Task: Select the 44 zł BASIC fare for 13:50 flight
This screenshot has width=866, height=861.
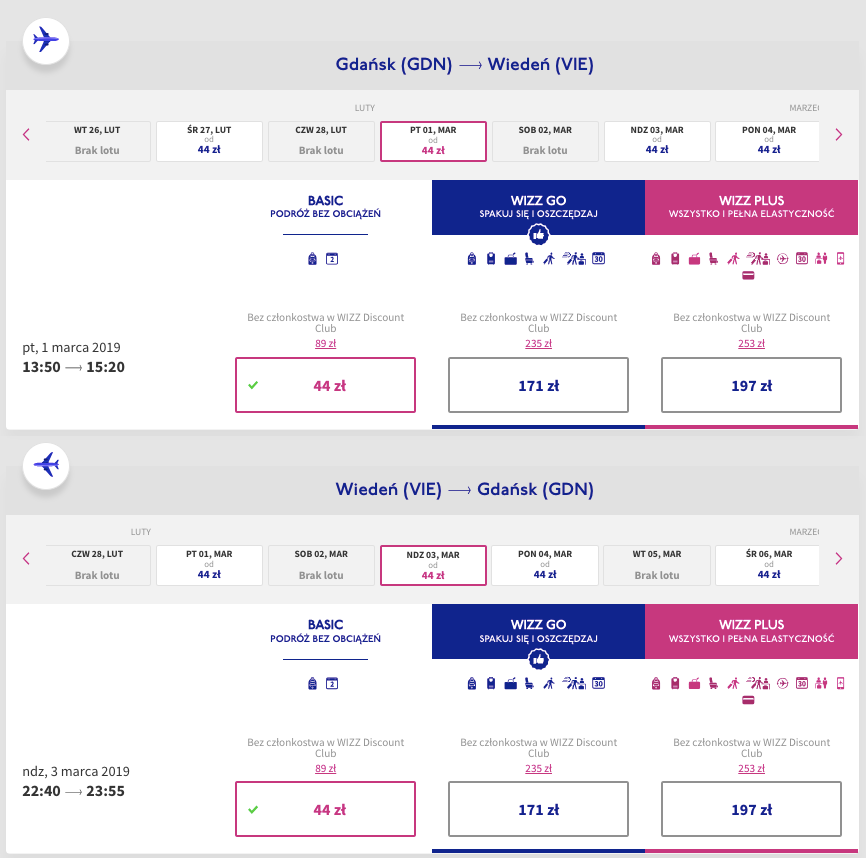Action: pos(325,385)
